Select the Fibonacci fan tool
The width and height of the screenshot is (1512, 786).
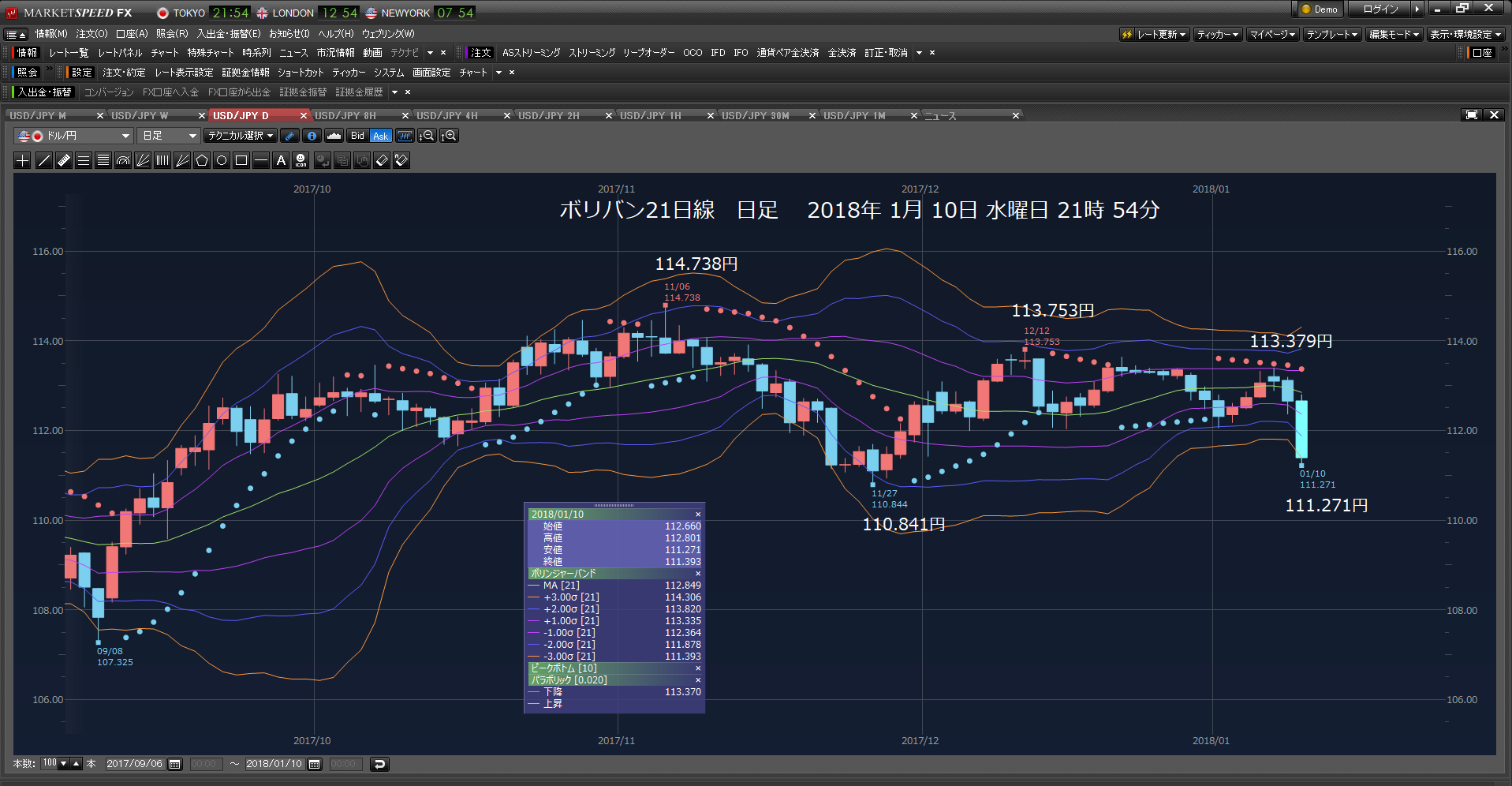click(x=143, y=160)
